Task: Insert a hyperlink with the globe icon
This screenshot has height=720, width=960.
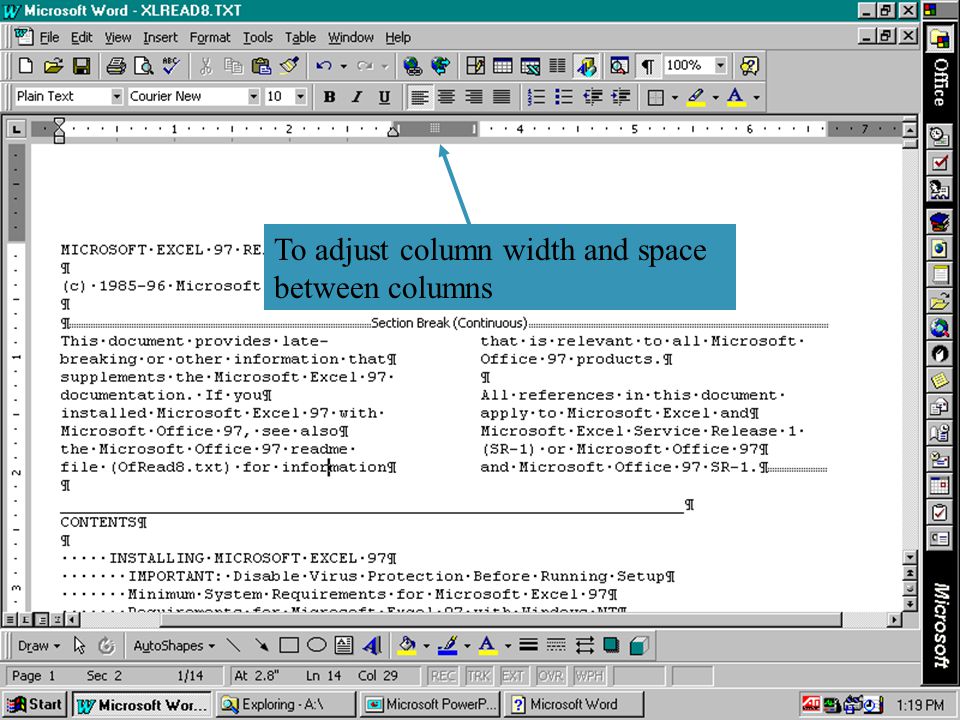Action: click(413, 66)
